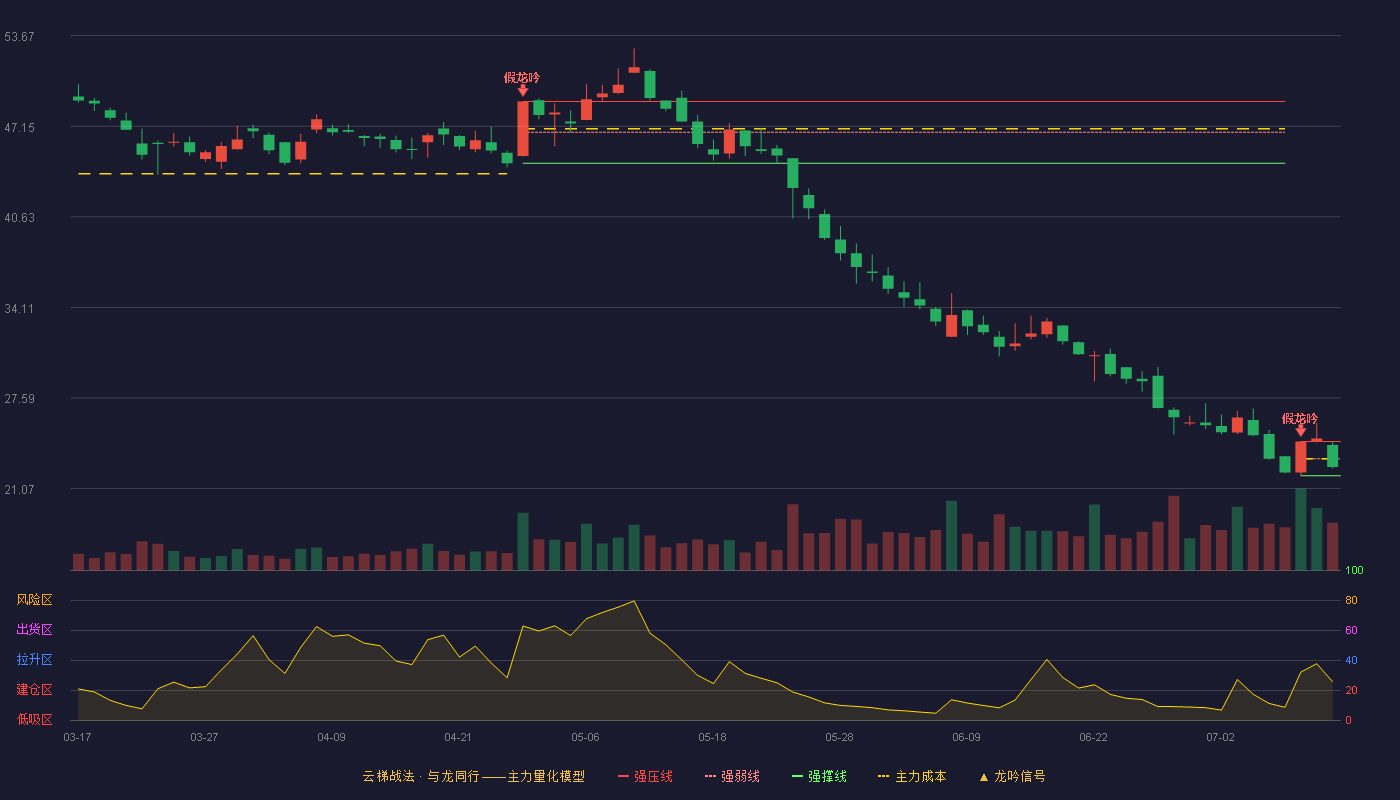Toggle the 强压线 legend item
This screenshot has width=1400, height=800.
(645, 776)
